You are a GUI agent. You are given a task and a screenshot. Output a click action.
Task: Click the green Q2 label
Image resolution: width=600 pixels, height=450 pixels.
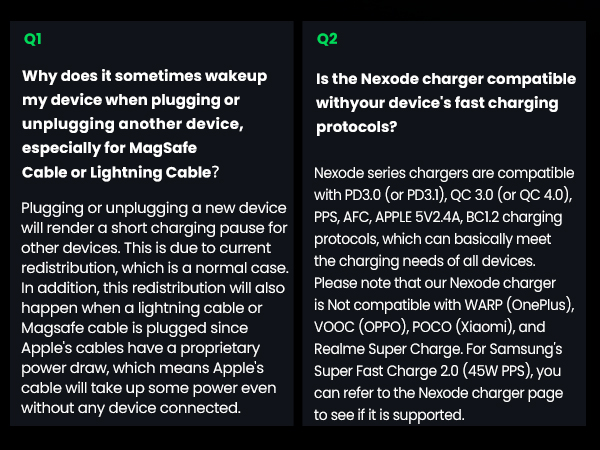327,39
